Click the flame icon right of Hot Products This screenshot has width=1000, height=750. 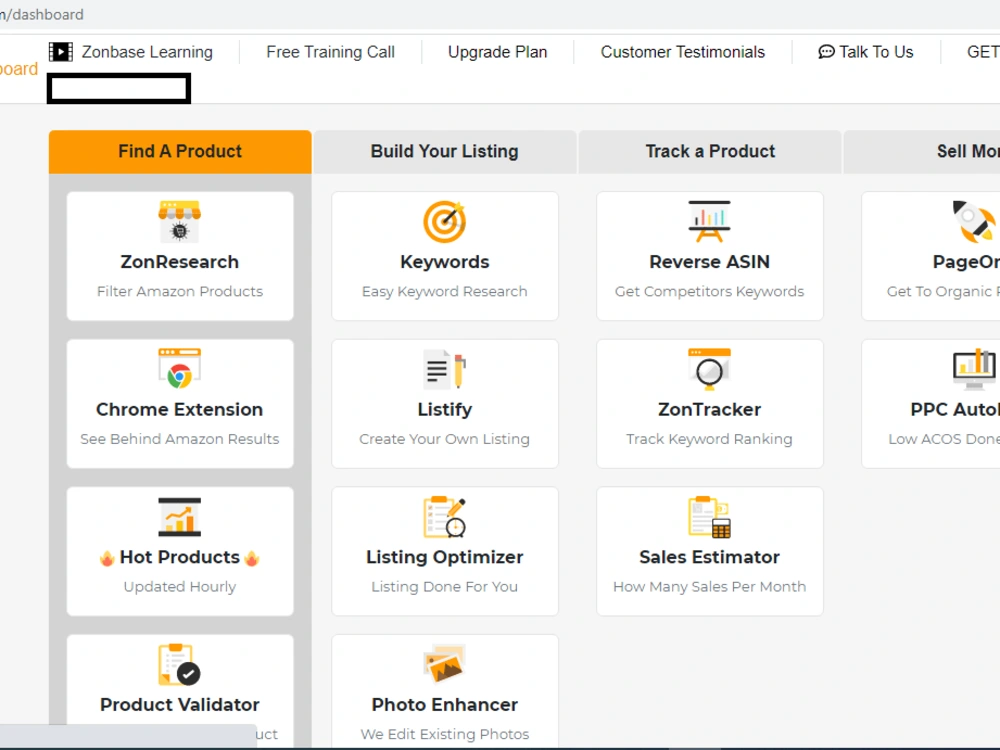[252, 558]
